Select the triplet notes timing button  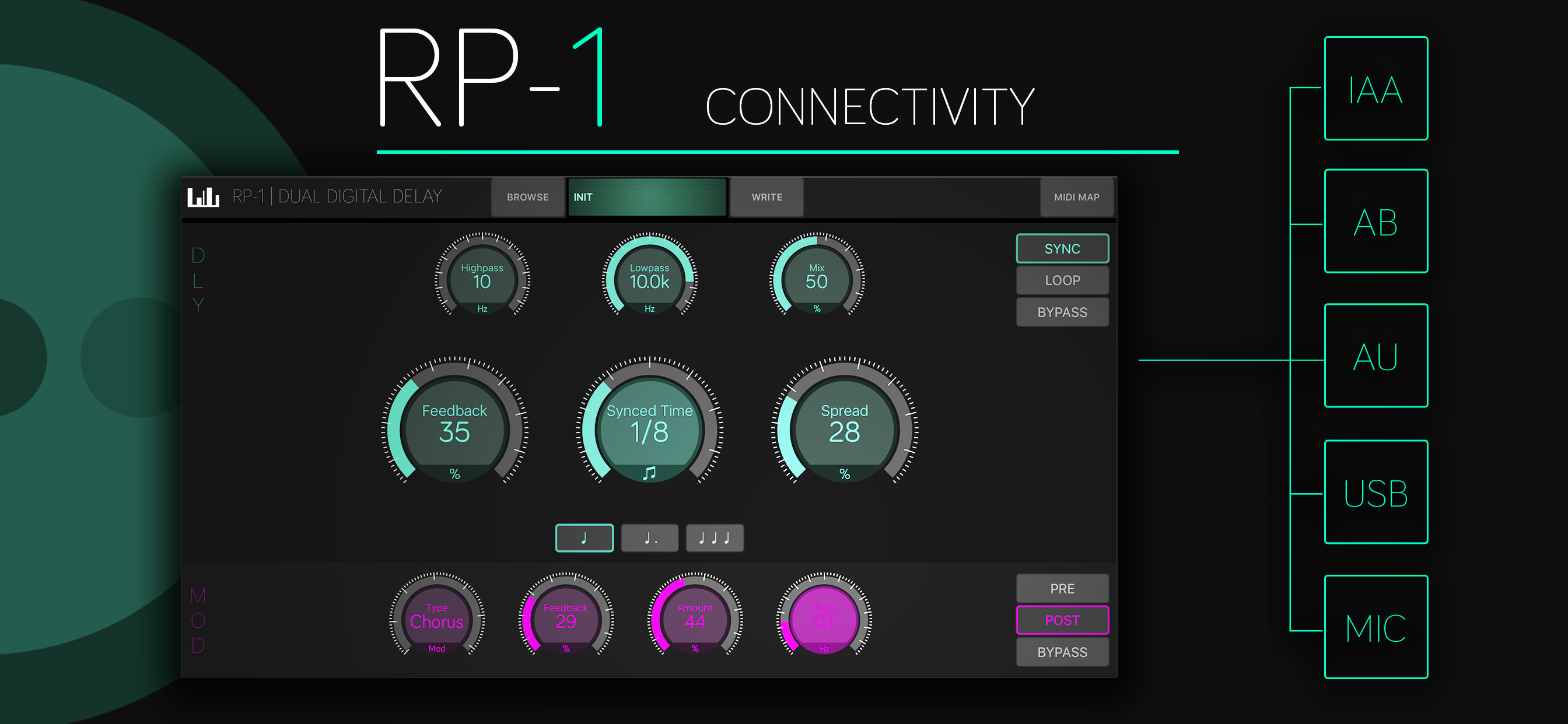point(715,538)
